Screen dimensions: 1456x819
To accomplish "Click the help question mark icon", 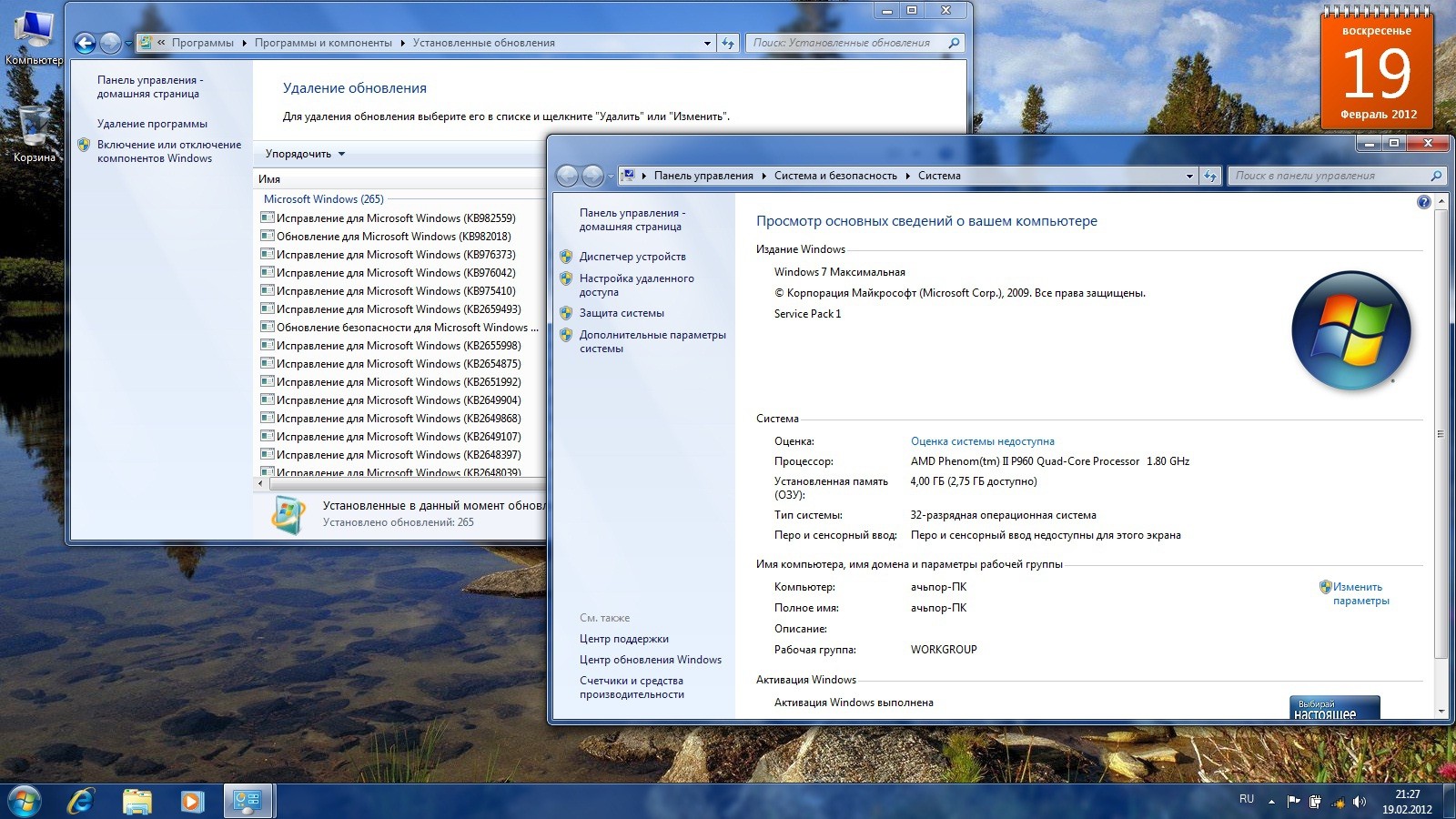I will pos(1424,202).
